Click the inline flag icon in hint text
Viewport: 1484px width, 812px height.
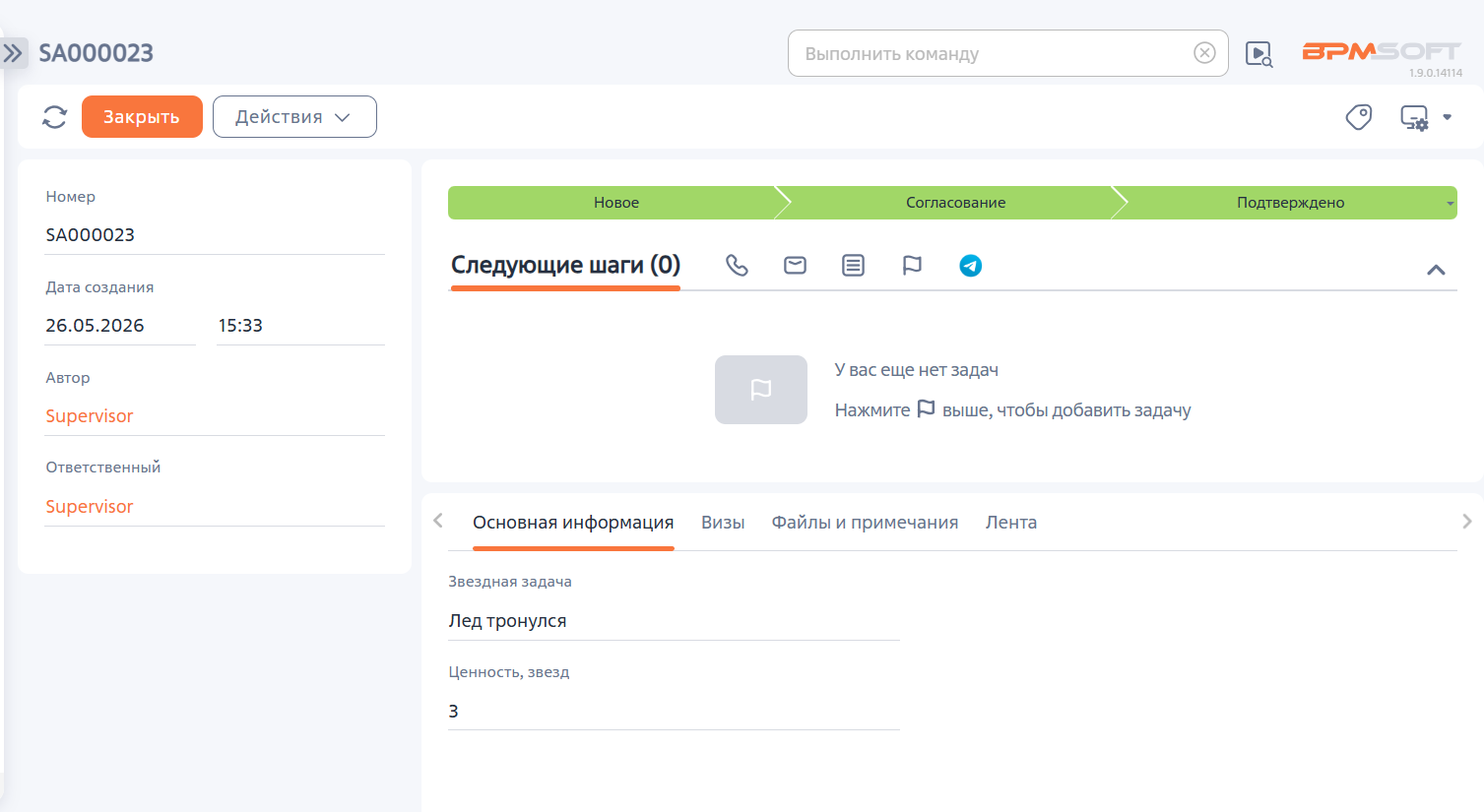(926, 408)
